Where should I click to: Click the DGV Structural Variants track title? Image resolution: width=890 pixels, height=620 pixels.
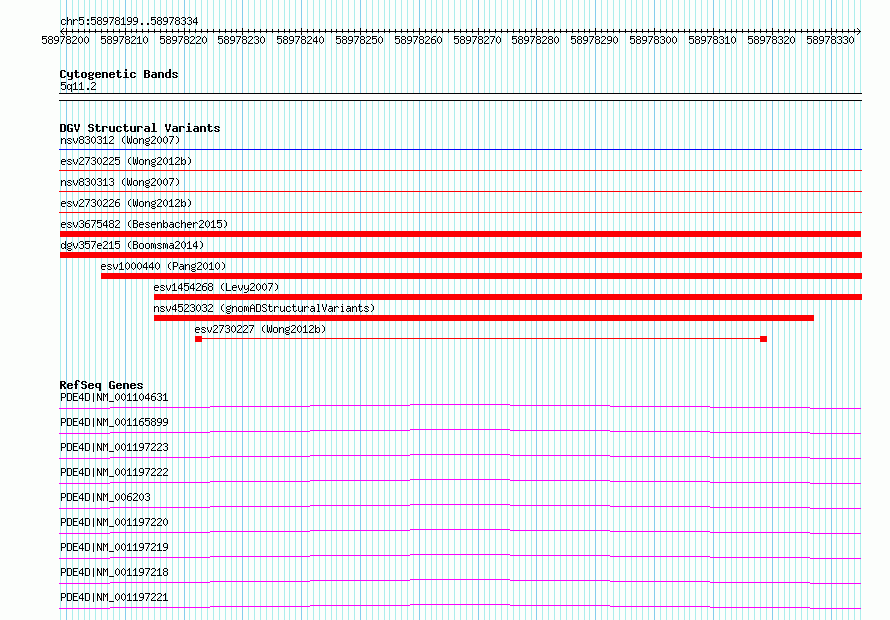click(x=140, y=128)
